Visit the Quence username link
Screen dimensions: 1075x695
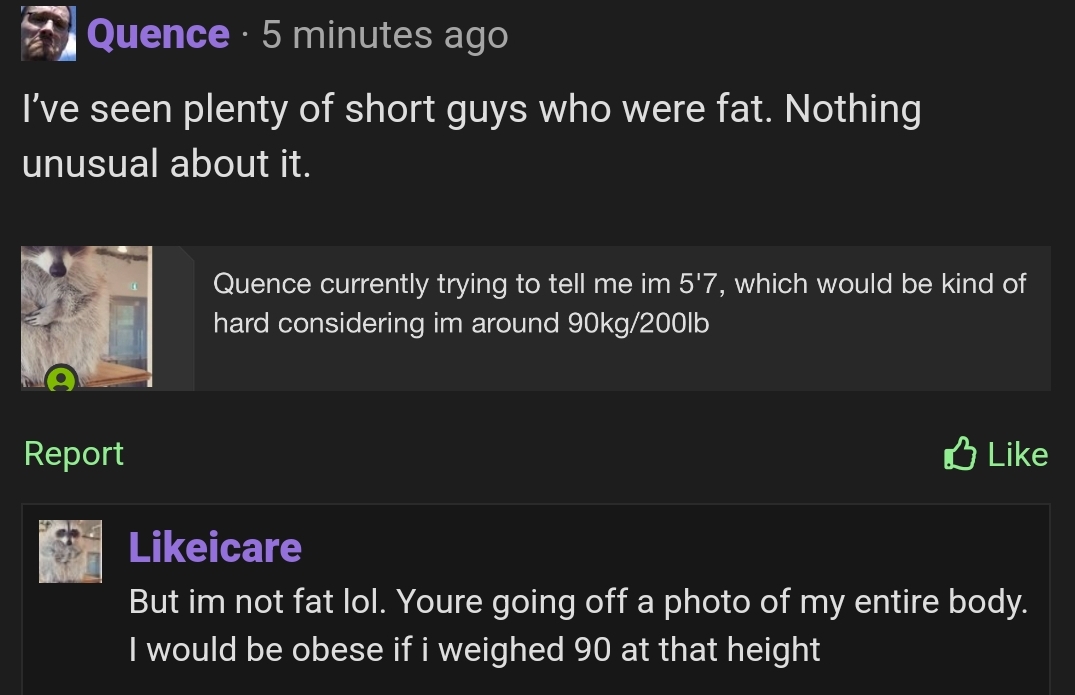[158, 34]
